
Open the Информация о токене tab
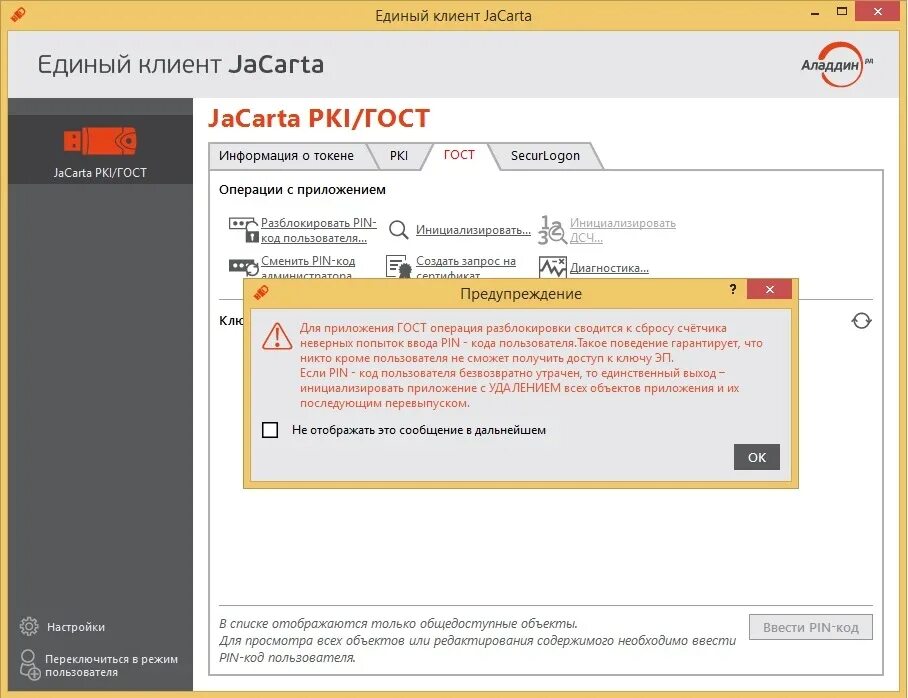click(x=286, y=156)
